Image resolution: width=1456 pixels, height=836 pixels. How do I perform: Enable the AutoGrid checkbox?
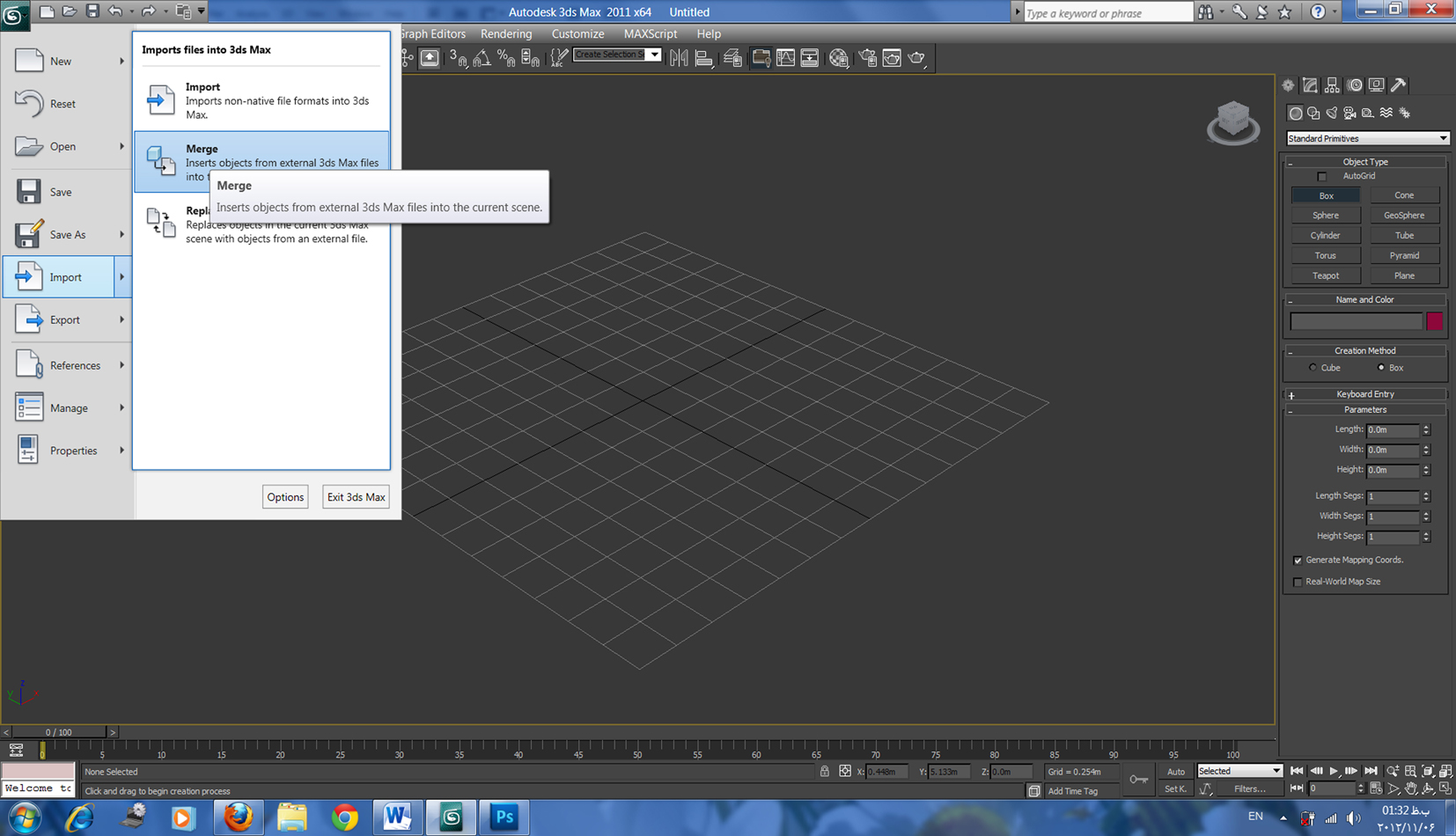[1321, 176]
